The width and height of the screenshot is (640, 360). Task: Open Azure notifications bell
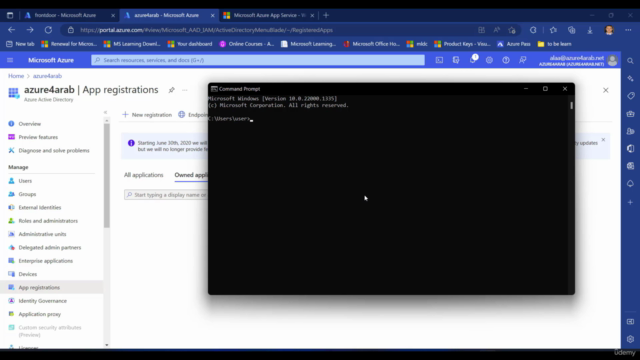(x=473, y=60)
